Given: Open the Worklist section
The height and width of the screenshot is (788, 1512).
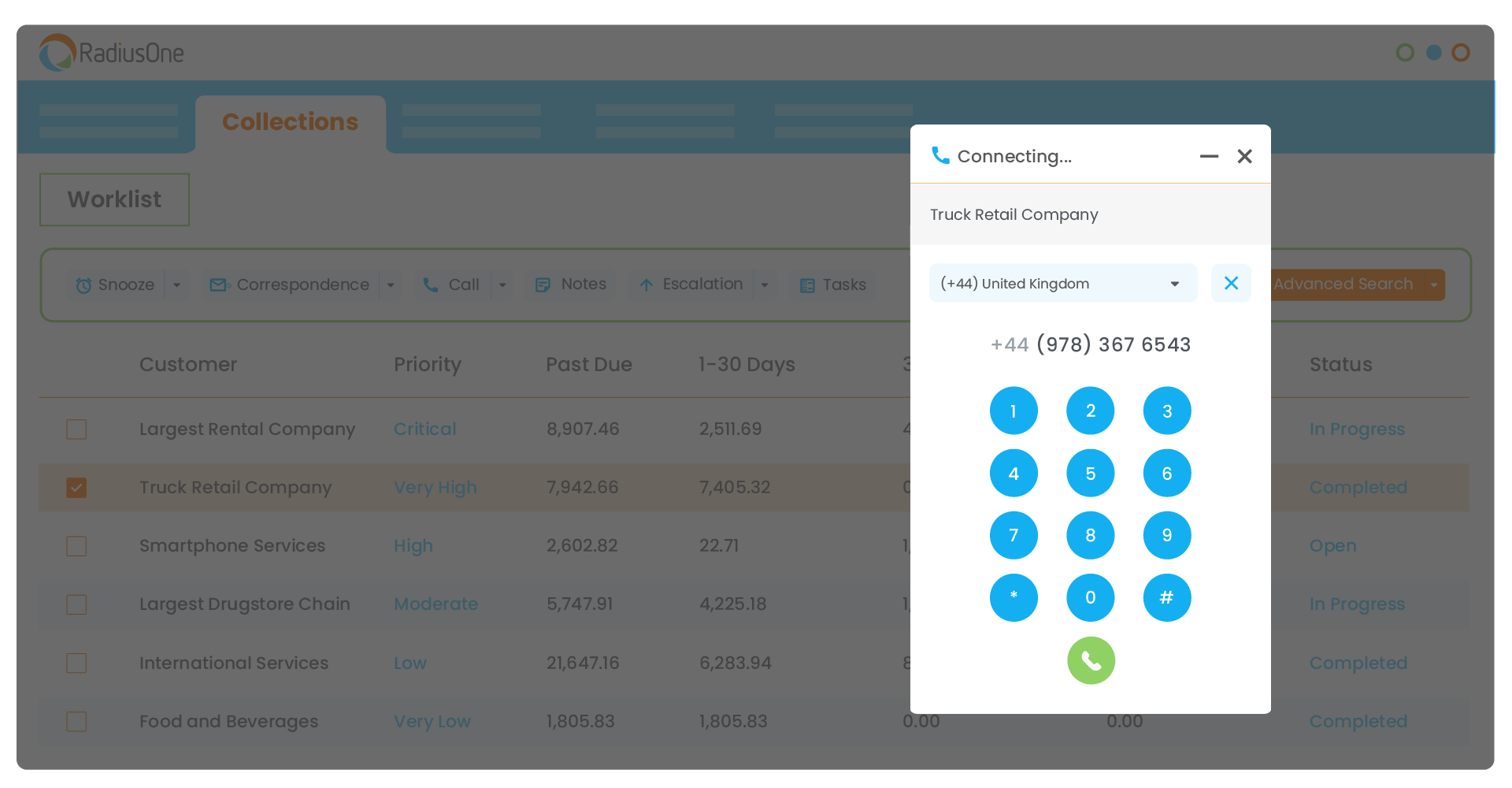Looking at the screenshot, I should tap(113, 199).
